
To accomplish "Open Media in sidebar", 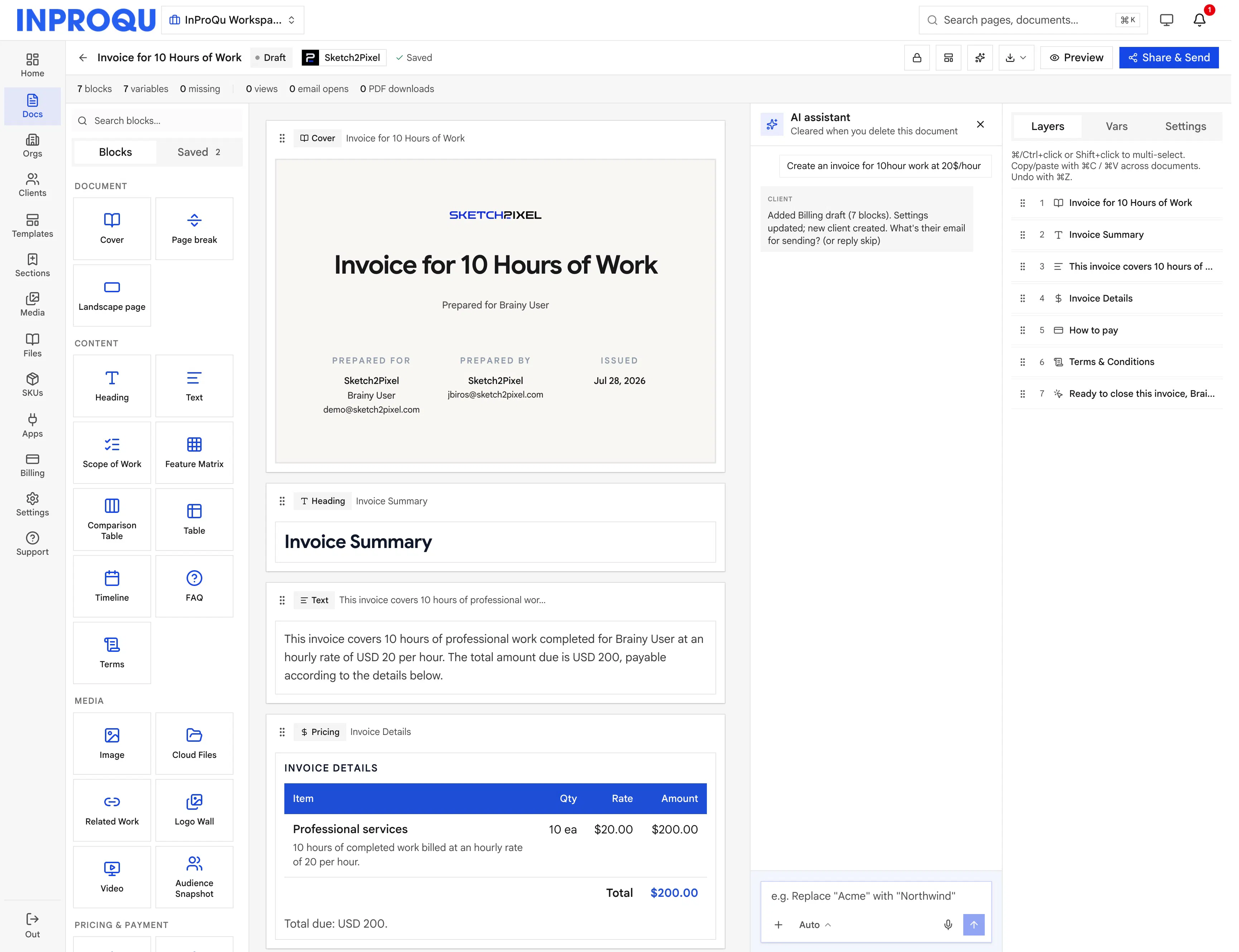I will point(32,305).
